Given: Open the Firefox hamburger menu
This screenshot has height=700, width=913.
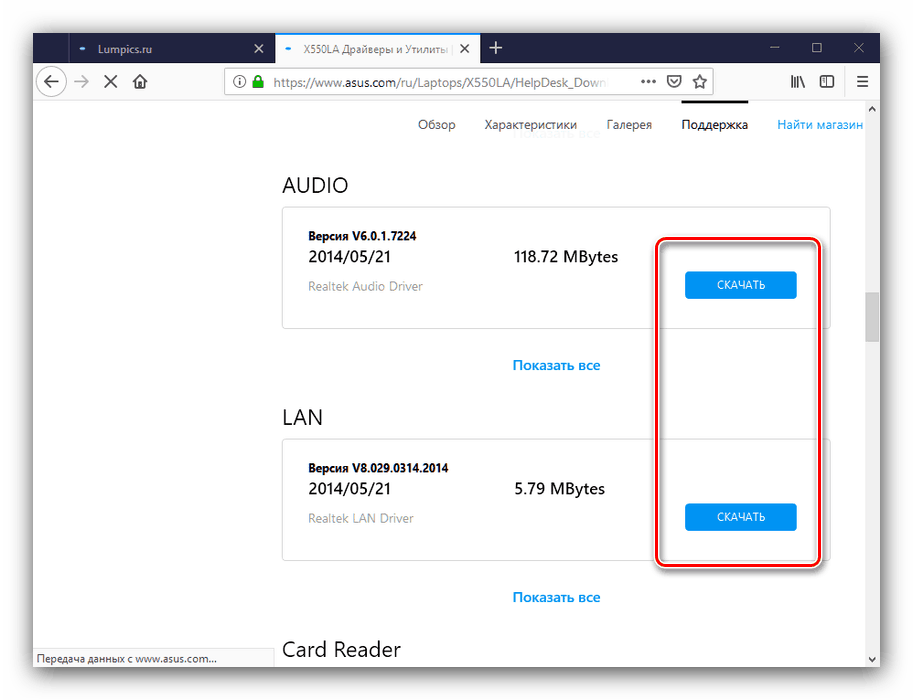Looking at the screenshot, I should click(862, 82).
